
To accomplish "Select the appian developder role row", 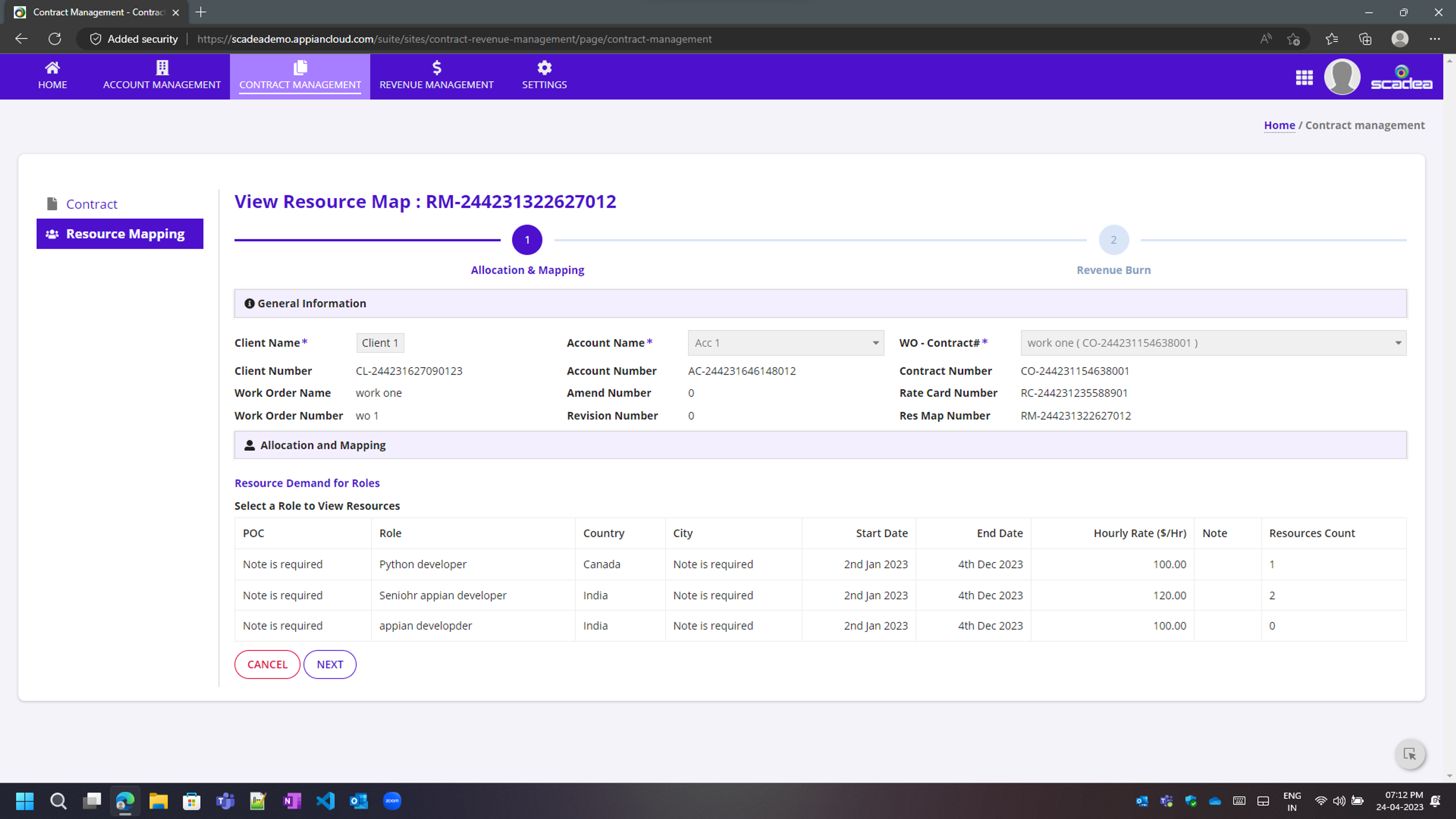I will [x=820, y=625].
